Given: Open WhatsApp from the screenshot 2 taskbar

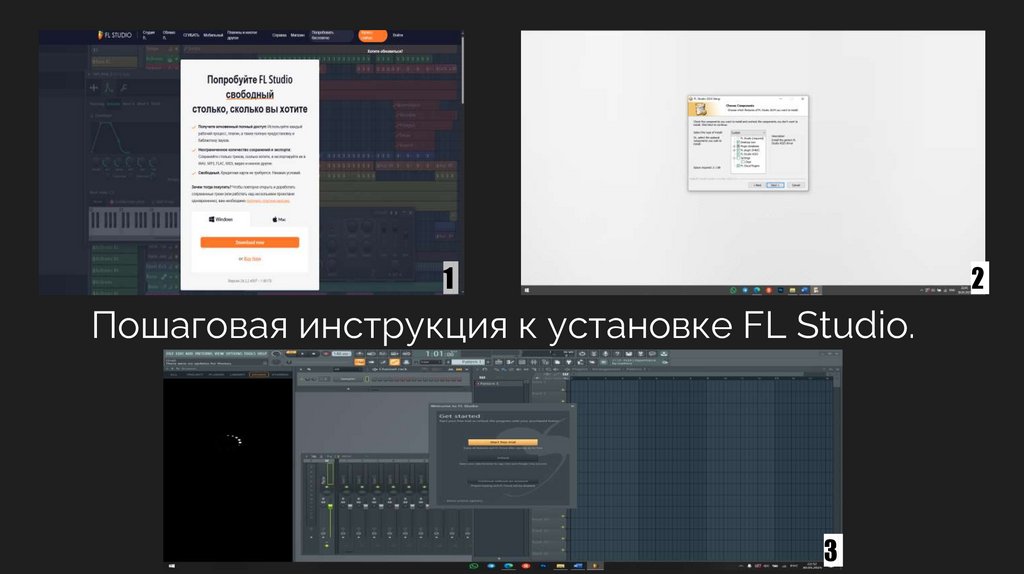Looking at the screenshot, I should [x=733, y=290].
